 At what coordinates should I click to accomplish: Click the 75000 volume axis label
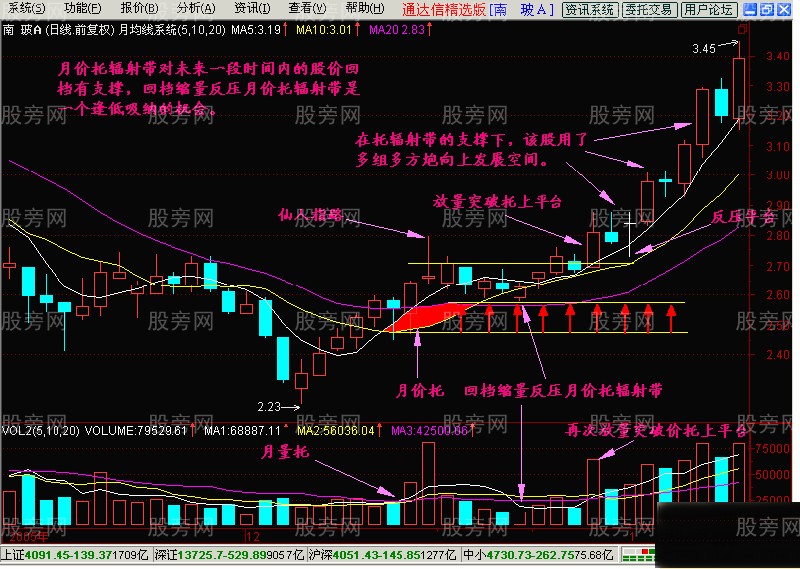[774, 449]
